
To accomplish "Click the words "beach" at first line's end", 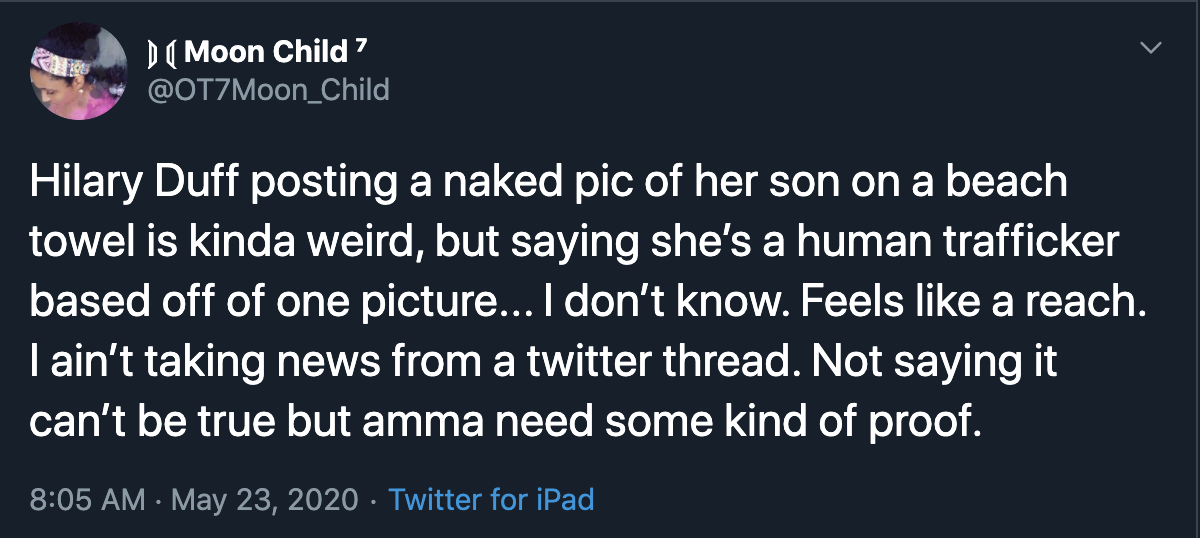I will tap(1008, 183).
